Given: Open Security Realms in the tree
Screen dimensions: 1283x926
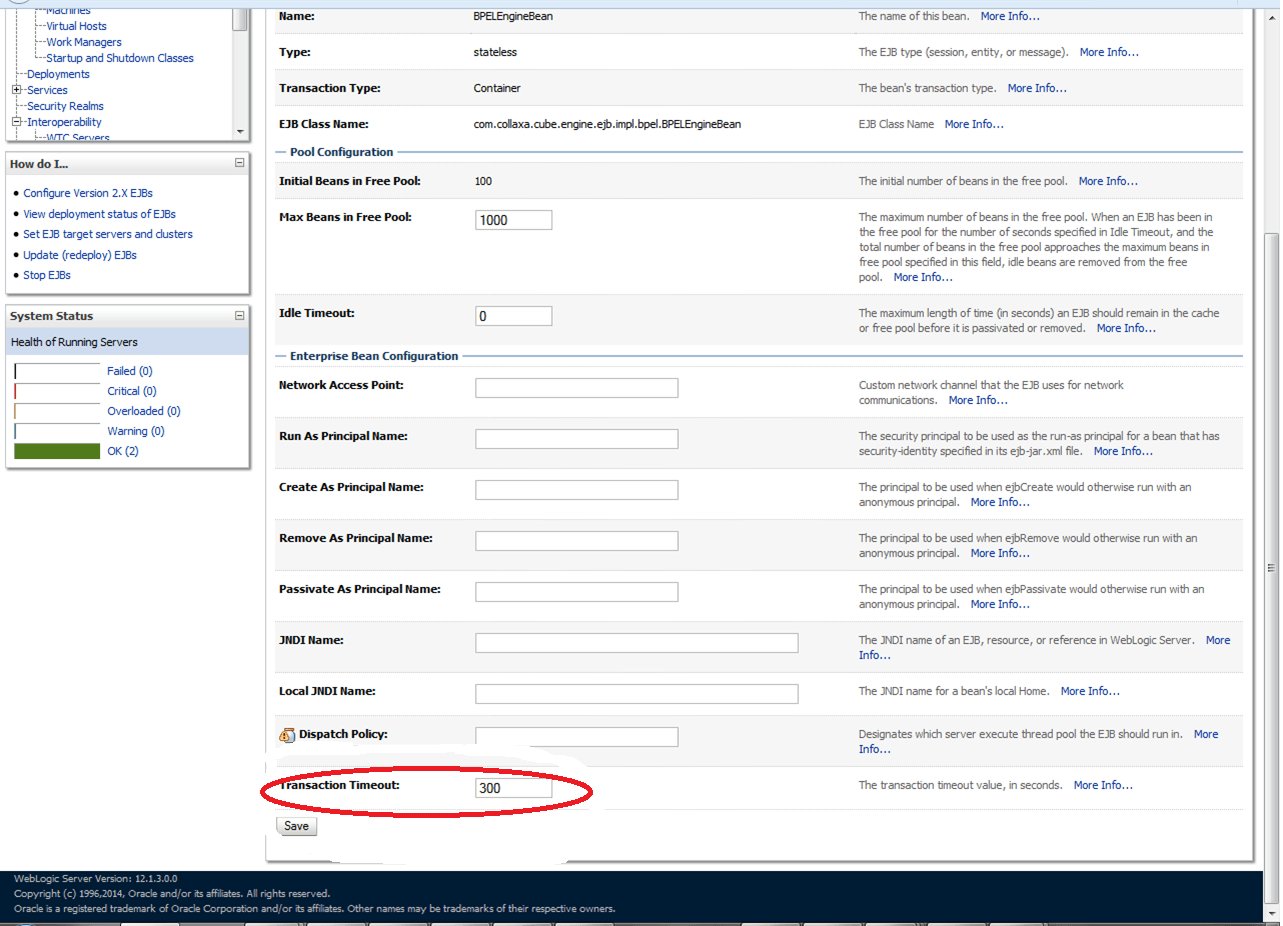Looking at the screenshot, I should tap(65, 106).
